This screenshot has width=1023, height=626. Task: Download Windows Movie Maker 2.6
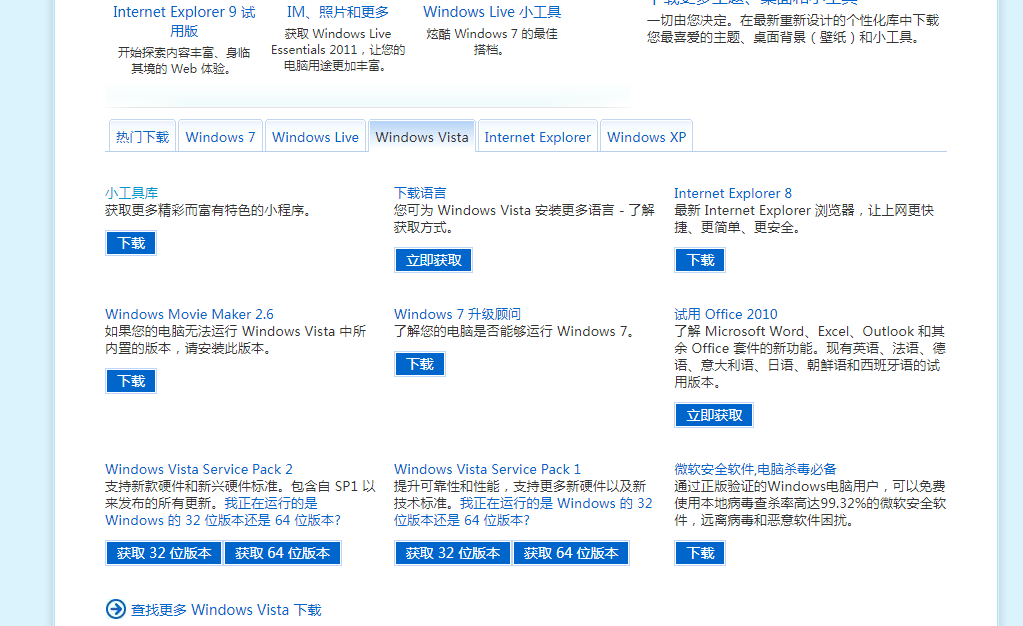(x=131, y=381)
